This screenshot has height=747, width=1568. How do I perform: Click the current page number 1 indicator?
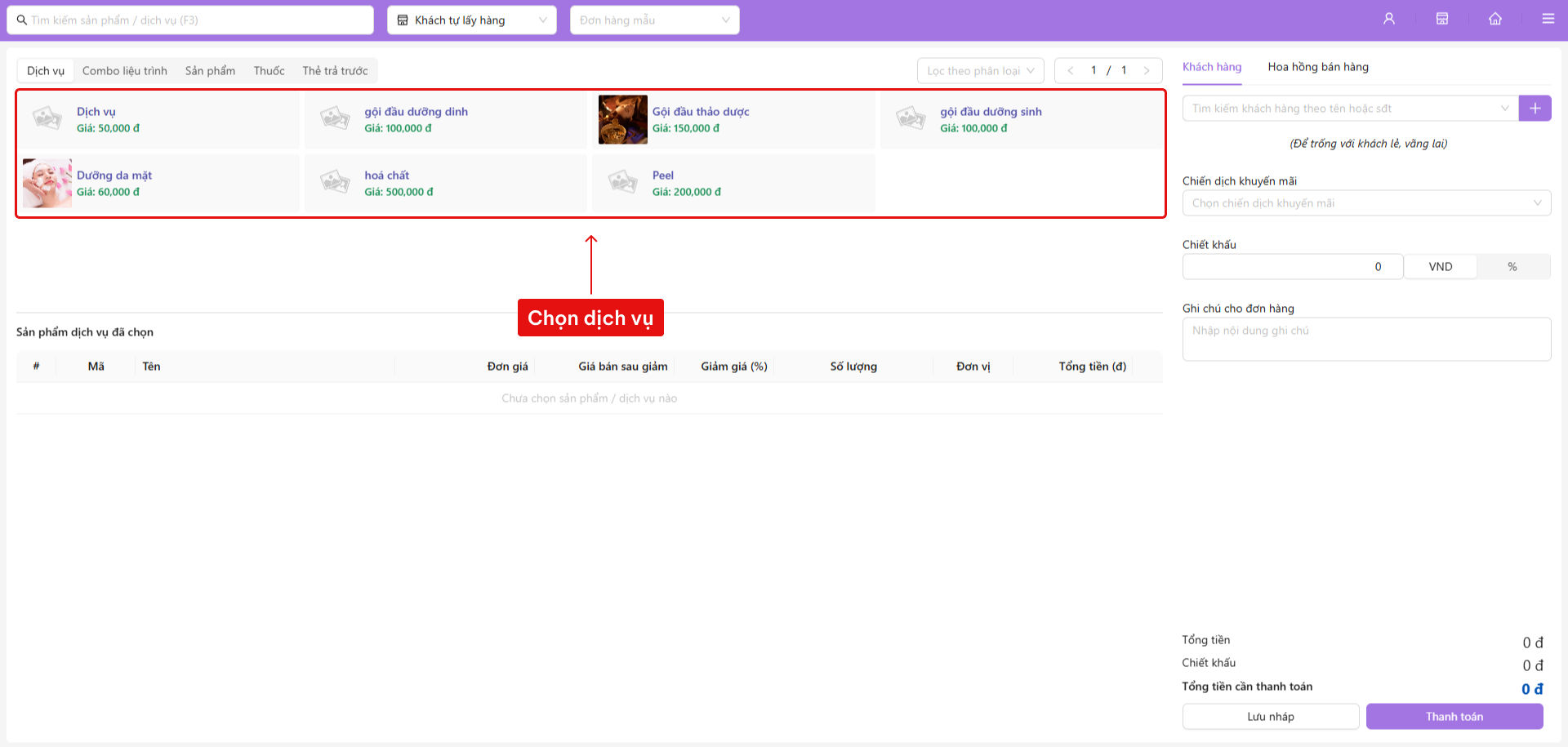pyautogui.click(x=1094, y=70)
